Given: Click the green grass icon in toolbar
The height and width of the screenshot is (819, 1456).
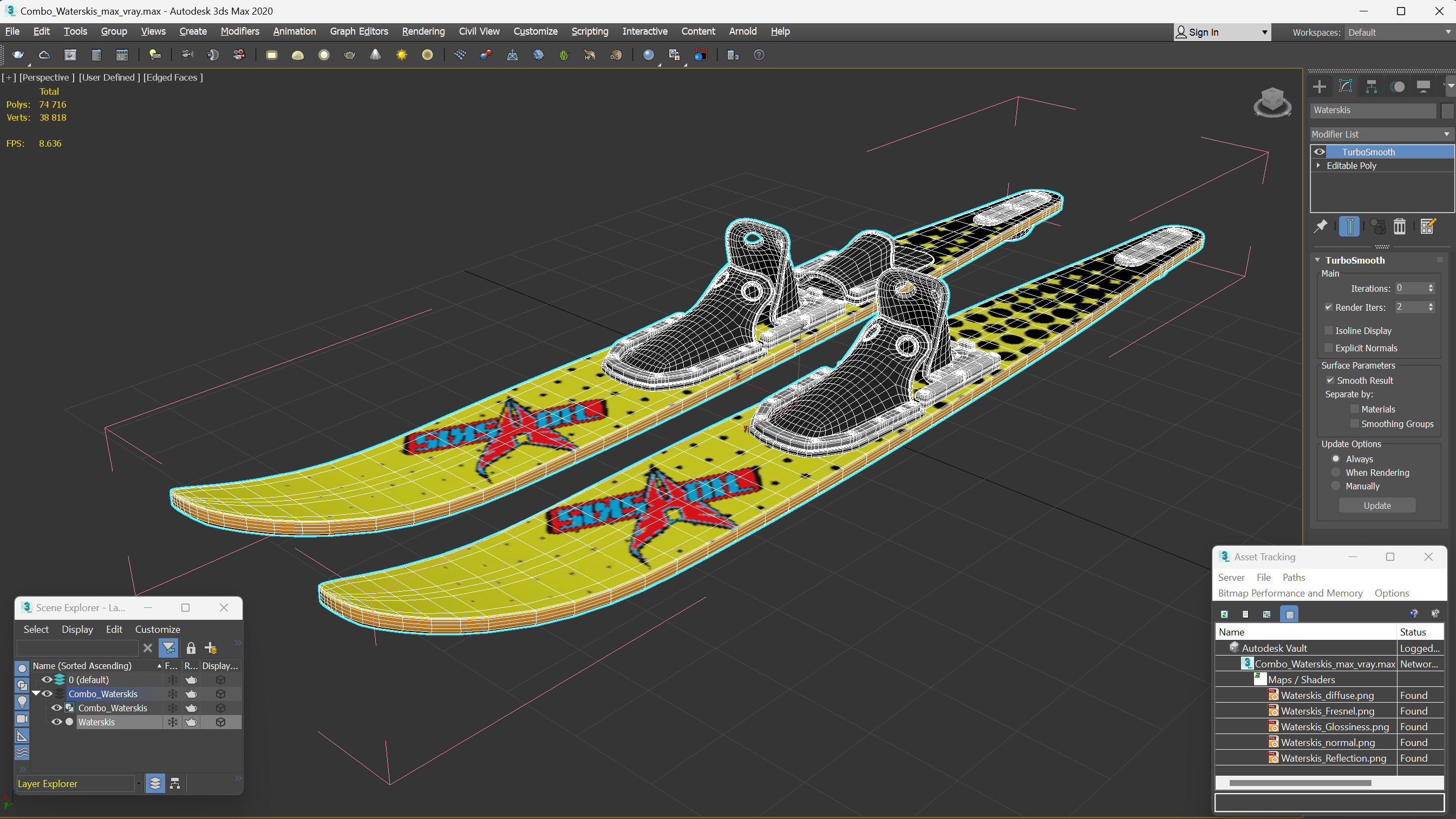Looking at the screenshot, I should (564, 55).
